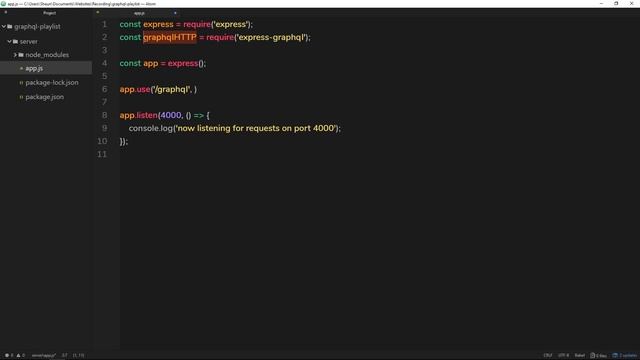This screenshot has height=360, width=640.
Task: Click 'now listening for requests' string
Action: (256, 129)
